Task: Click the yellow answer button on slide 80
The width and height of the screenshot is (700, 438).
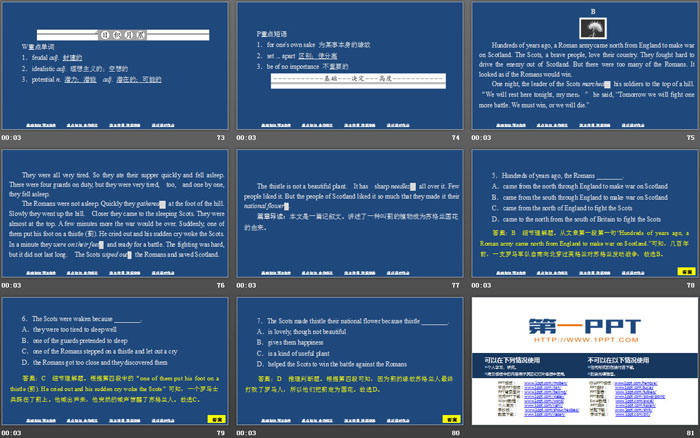Action: [x=451, y=417]
